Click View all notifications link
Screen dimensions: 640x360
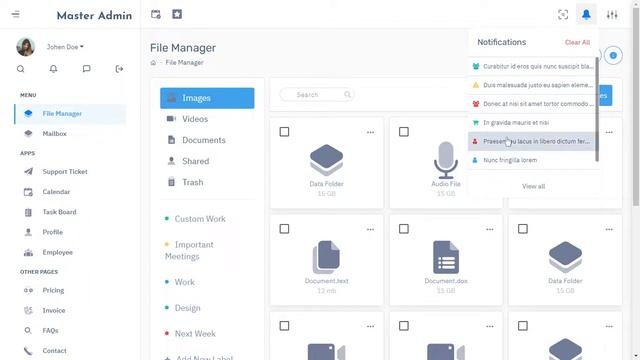pos(533,187)
